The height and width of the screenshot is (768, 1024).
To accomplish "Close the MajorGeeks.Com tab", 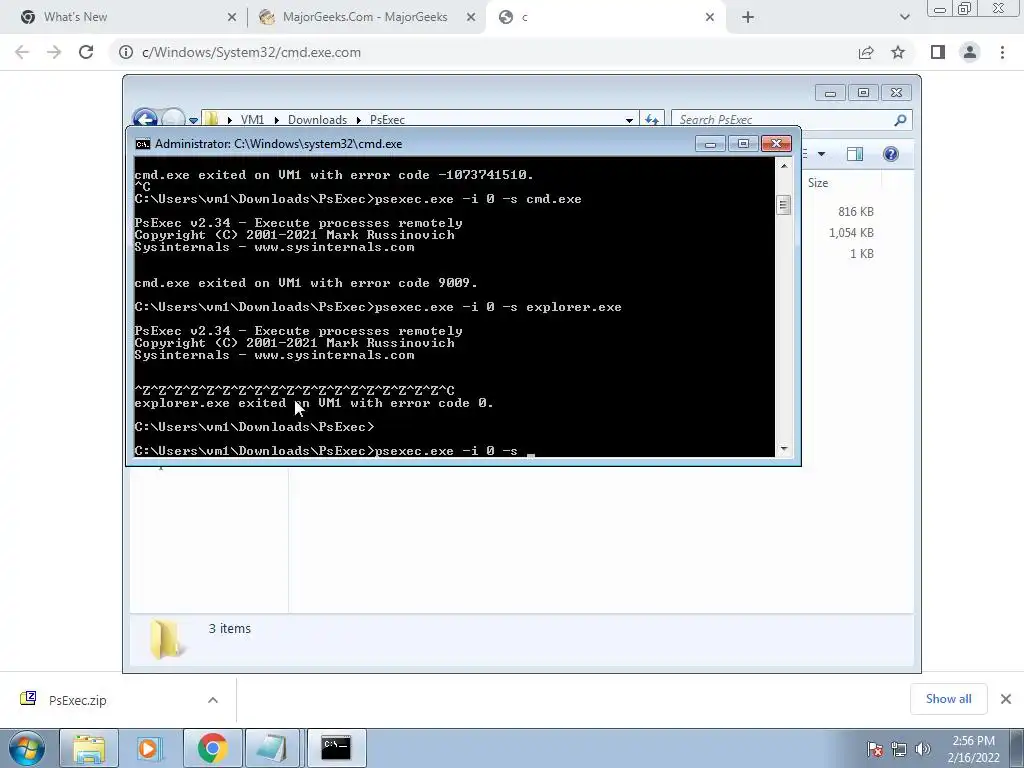I will click(x=471, y=17).
